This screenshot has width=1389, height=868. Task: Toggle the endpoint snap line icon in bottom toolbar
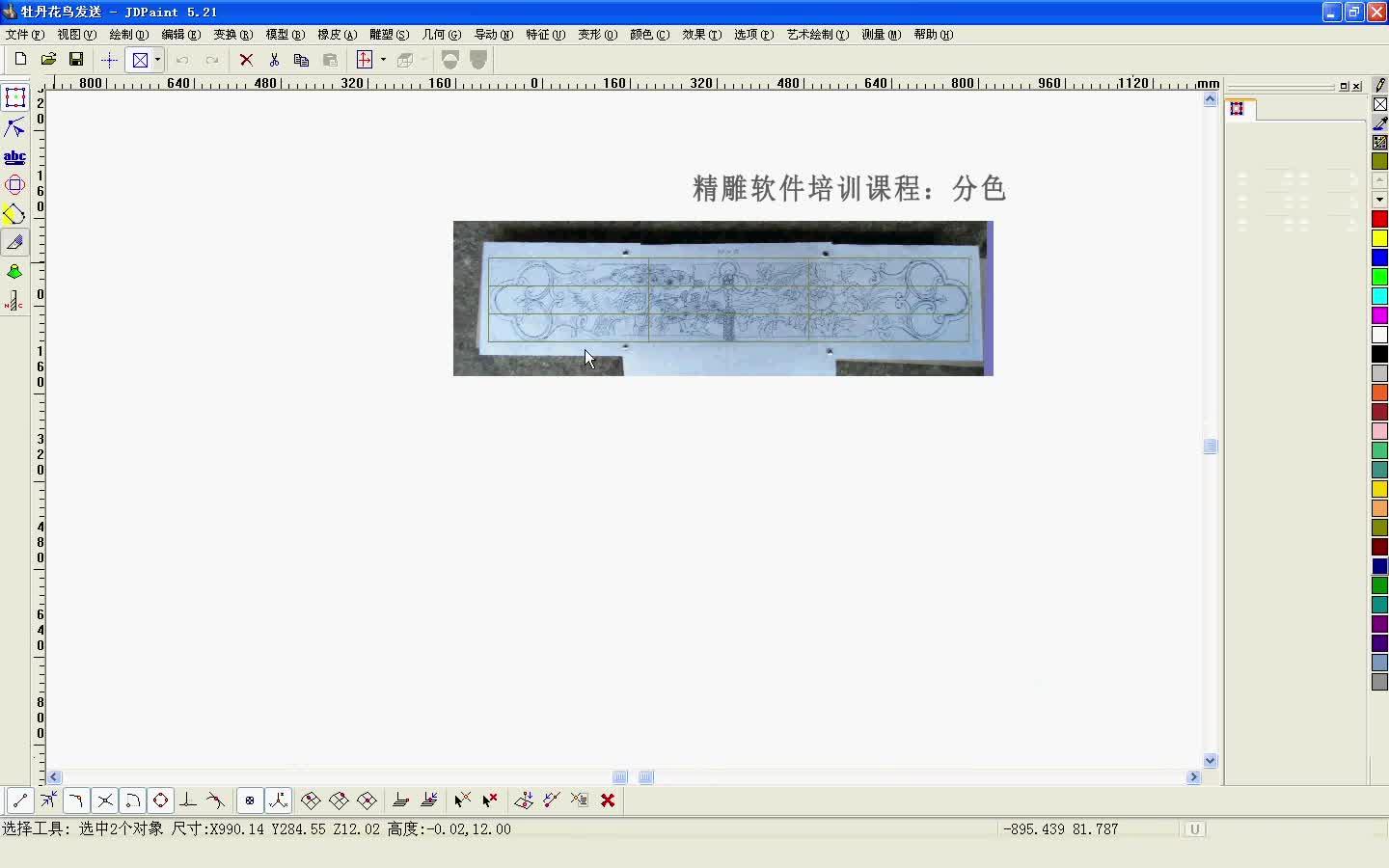click(20, 800)
